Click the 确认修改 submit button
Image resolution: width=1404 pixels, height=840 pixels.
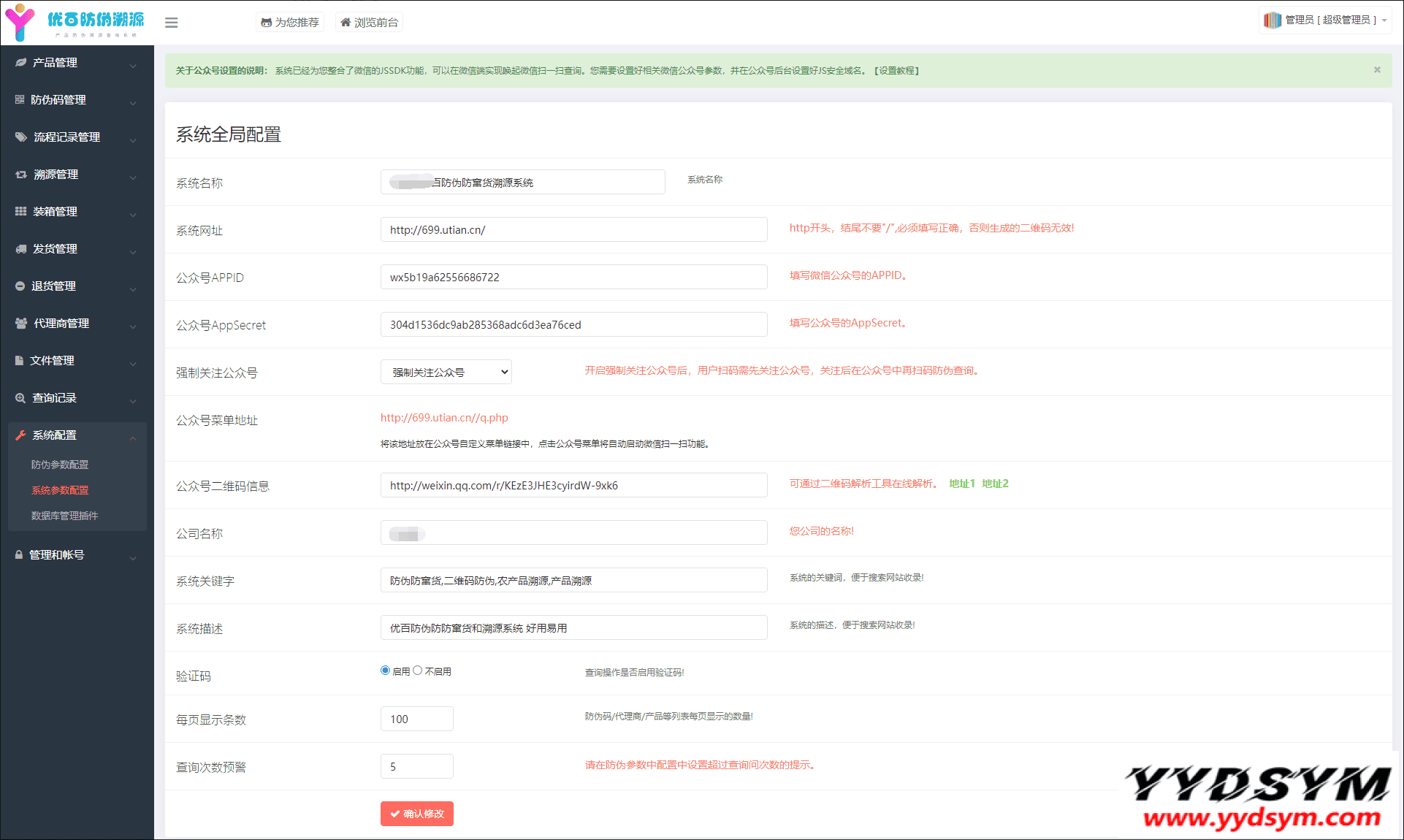click(417, 814)
